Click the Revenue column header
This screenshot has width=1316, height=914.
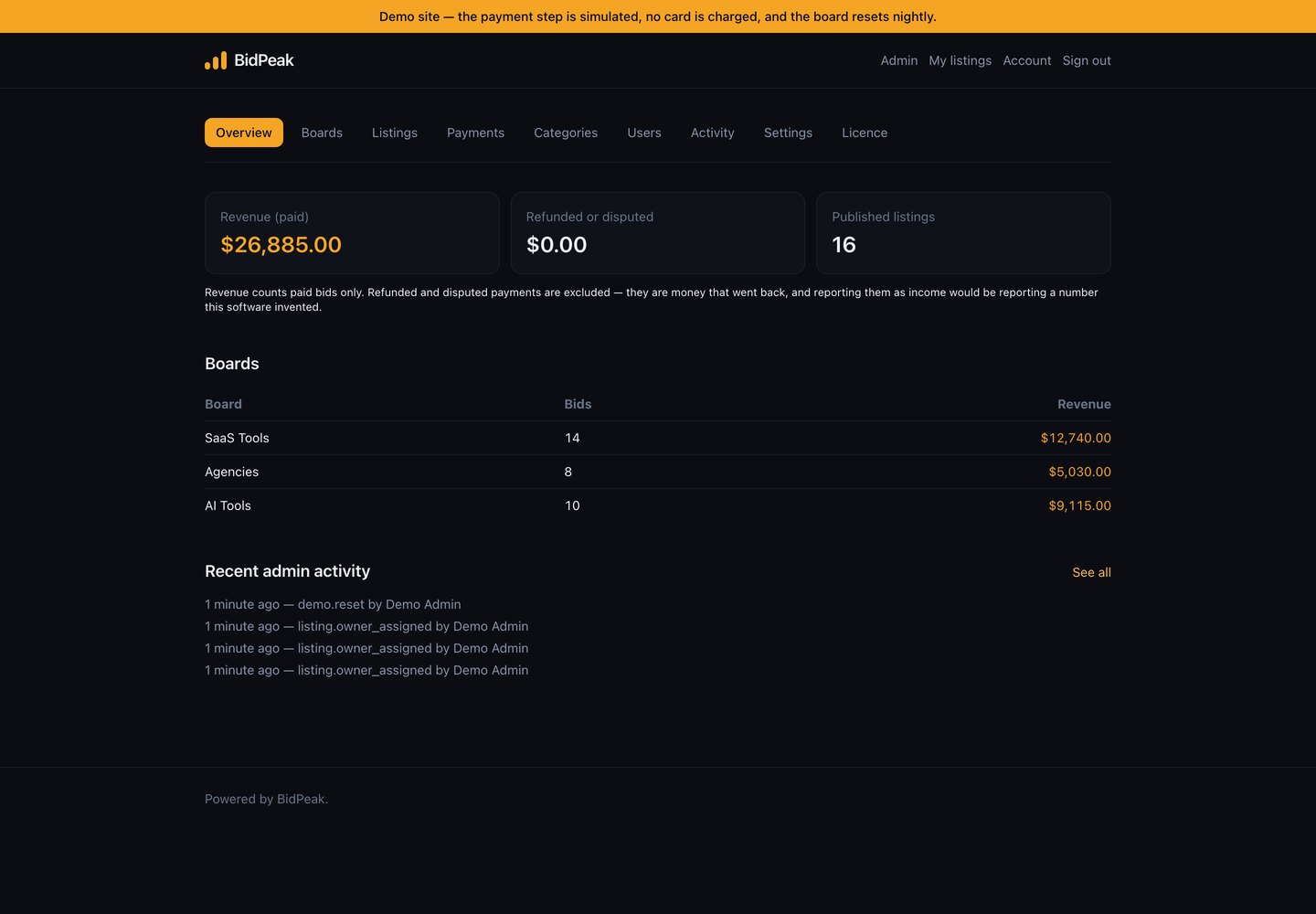point(1084,404)
